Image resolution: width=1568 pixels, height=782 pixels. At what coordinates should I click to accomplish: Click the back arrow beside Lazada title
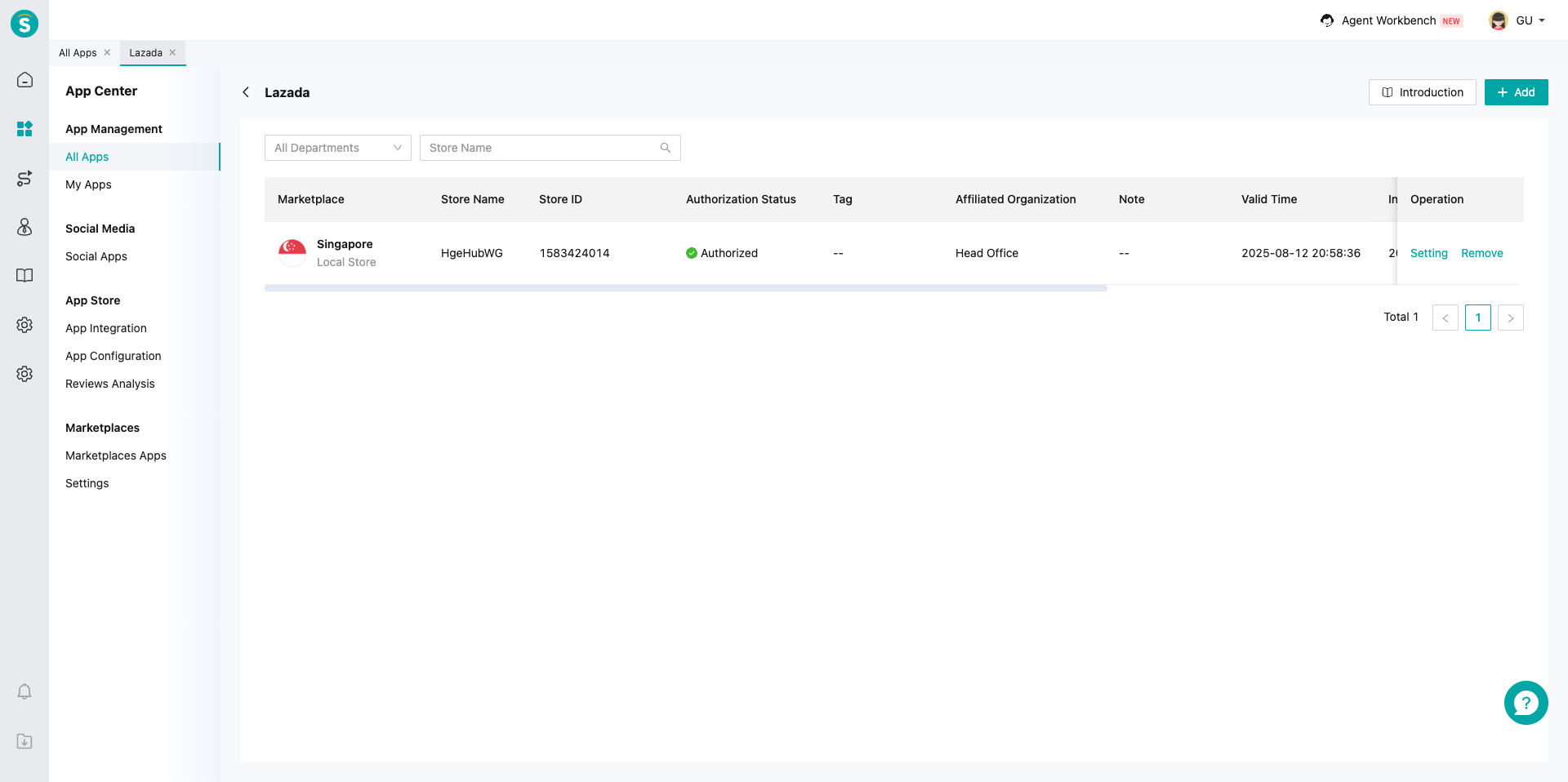pos(246,92)
